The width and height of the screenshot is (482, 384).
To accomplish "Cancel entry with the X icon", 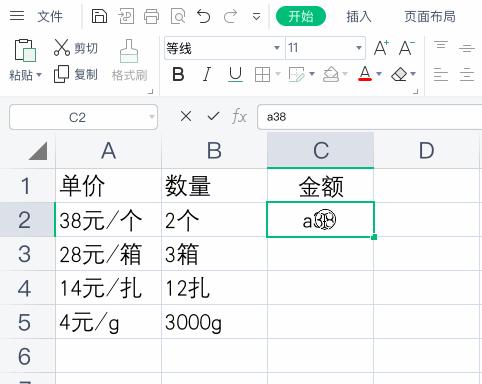I will pyautogui.click(x=186, y=116).
